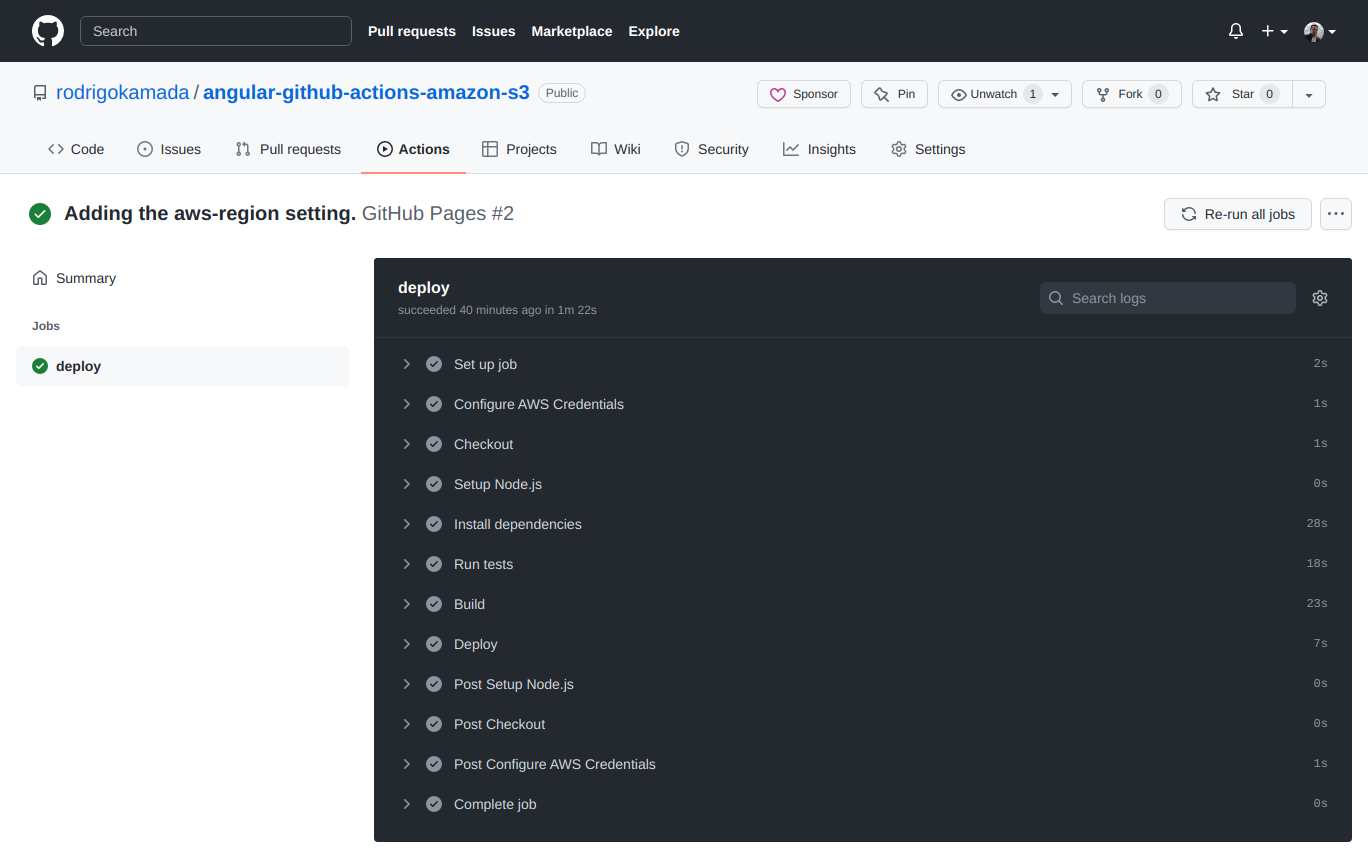Switch to the Actions tab
Viewport: 1368px width, 859px height.
tap(413, 148)
